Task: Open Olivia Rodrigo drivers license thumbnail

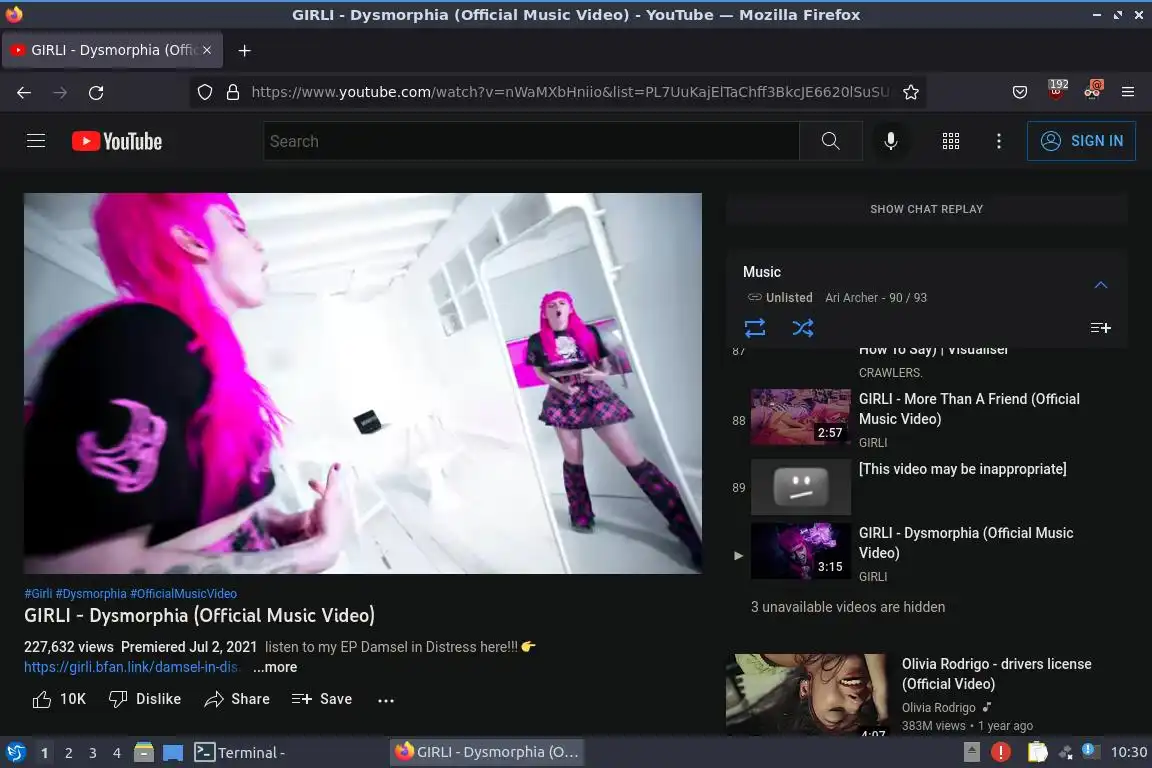Action: (x=807, y=695)
